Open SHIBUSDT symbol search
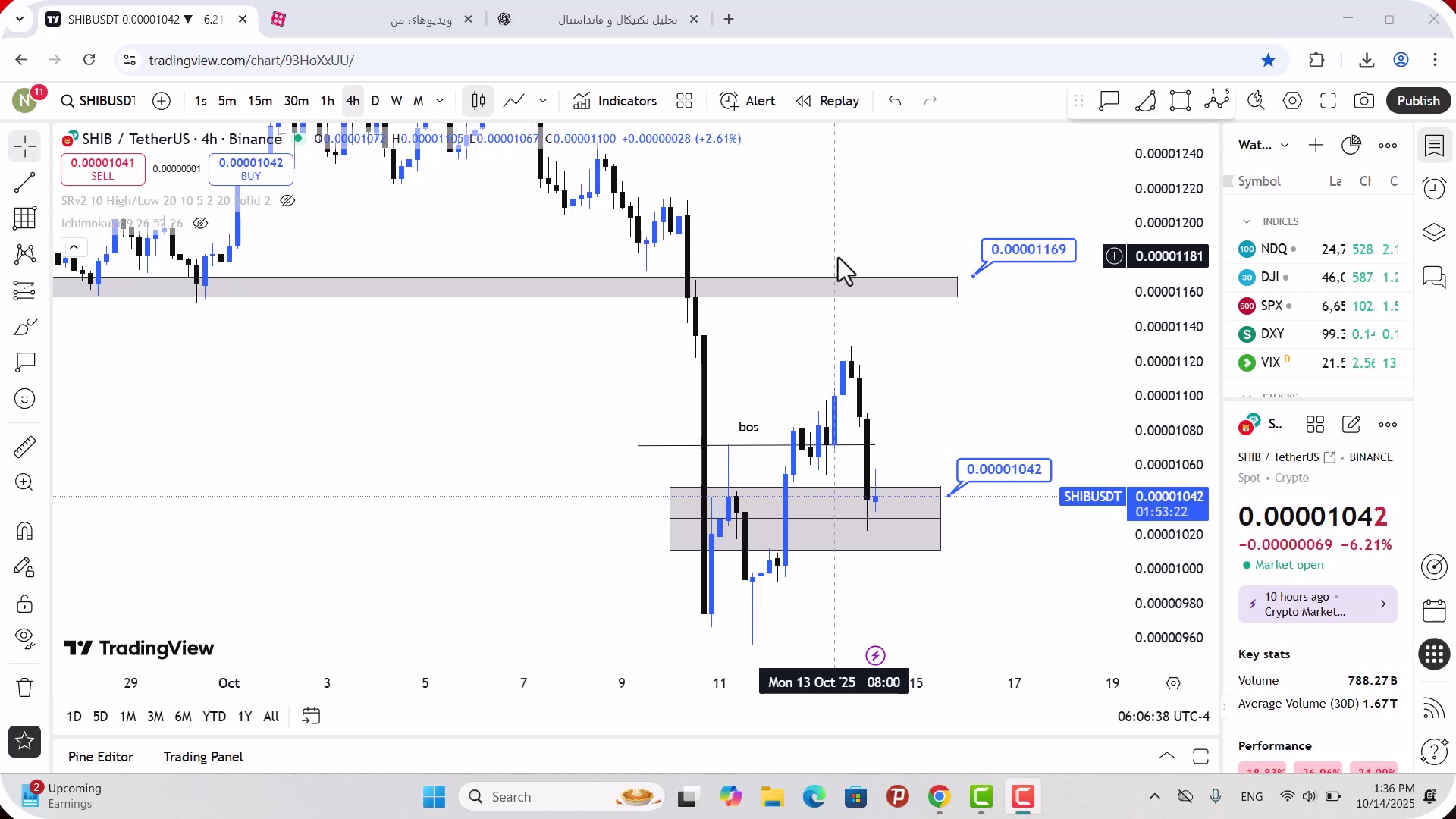The height and width of the screenshot is (819, 1456). (x=98, y=101)
